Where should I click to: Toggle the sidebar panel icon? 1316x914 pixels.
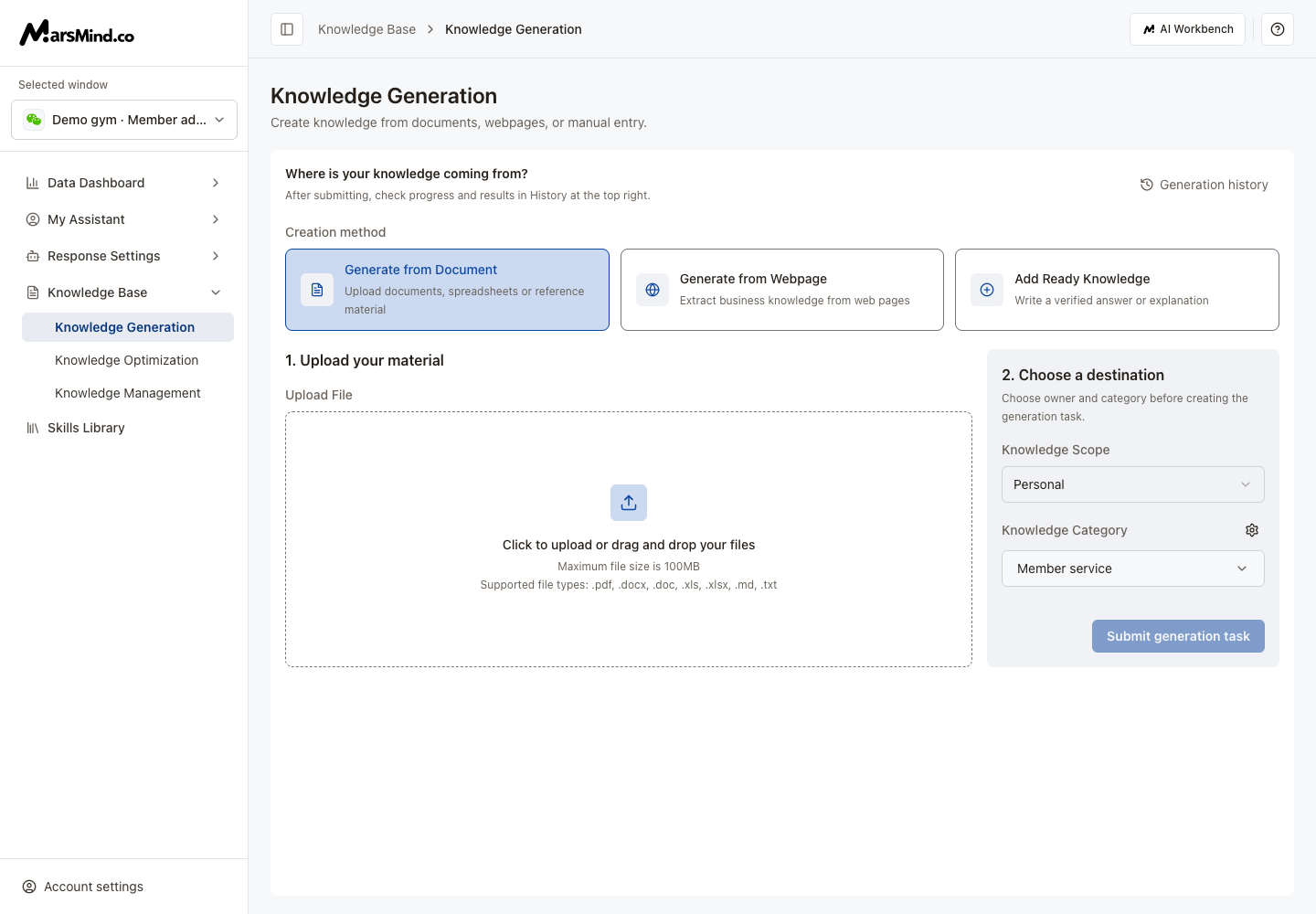pyautogui.click(x=287, y=29)
